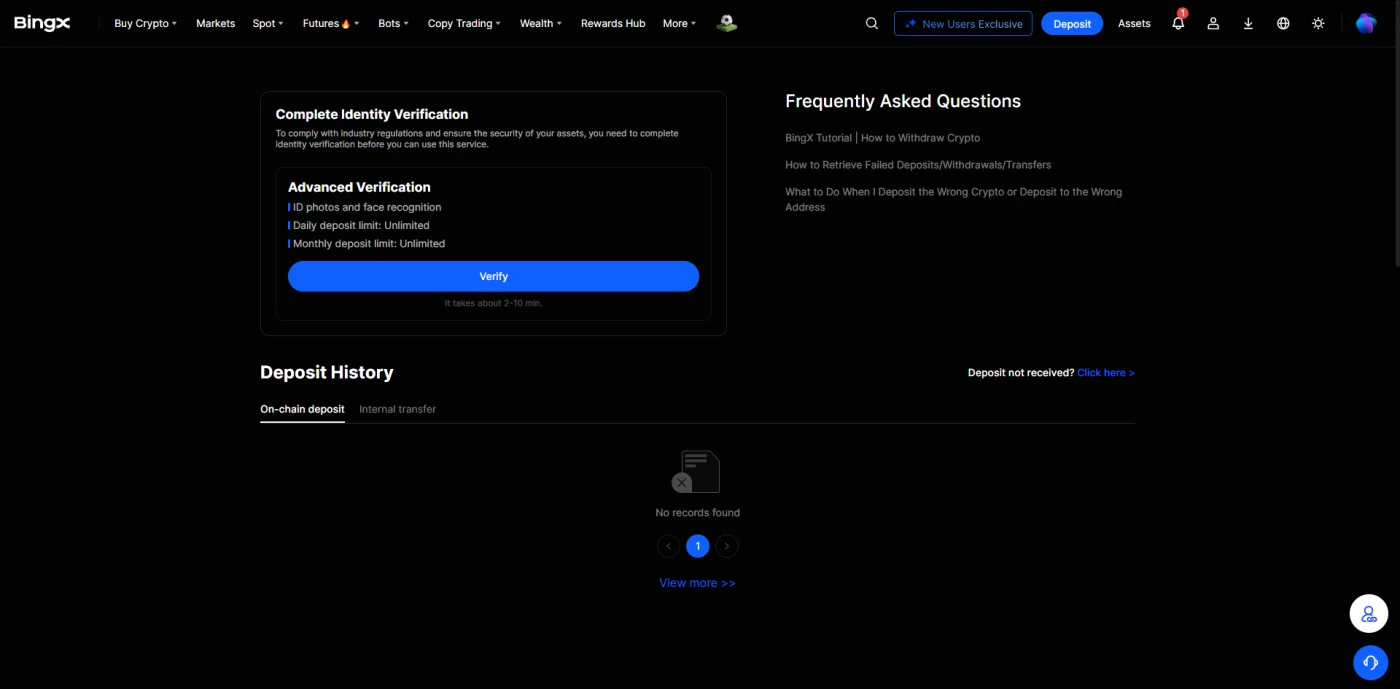Open the notifications bell icon
Screen dimensions: 1400x689
click(1178, 23)
